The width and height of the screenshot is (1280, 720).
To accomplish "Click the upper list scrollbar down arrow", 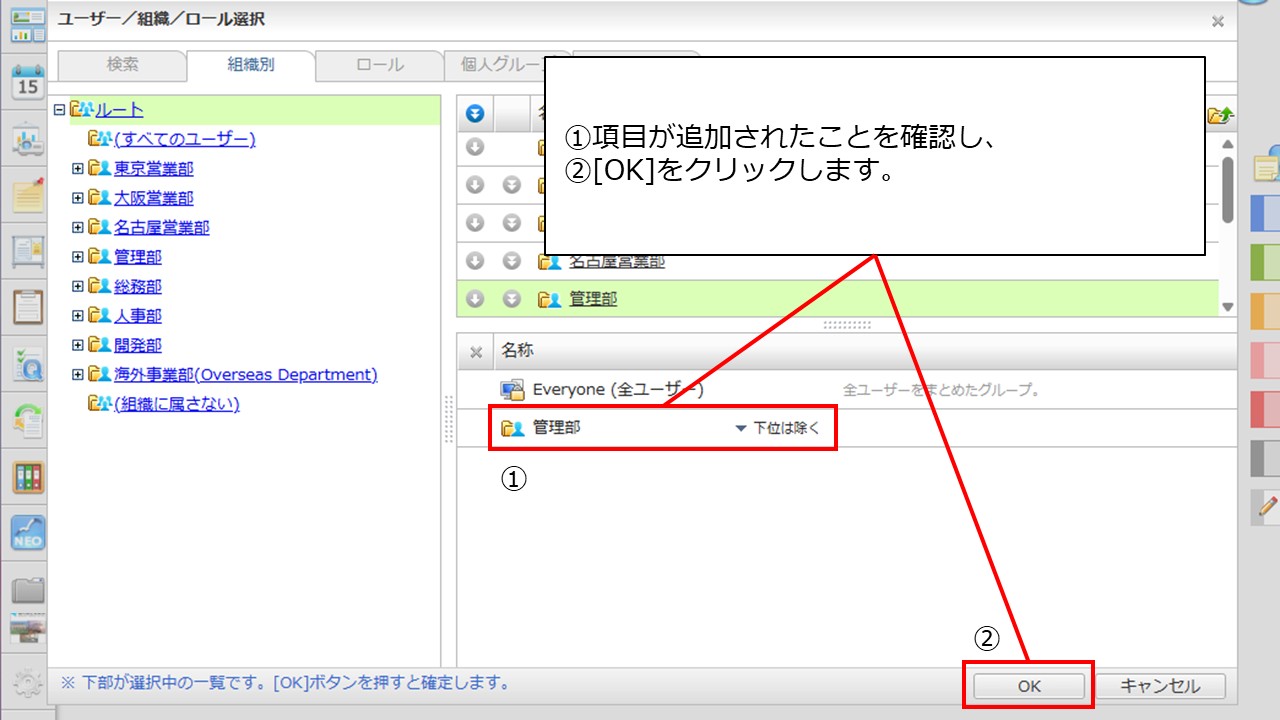I will click(1228, 308).
